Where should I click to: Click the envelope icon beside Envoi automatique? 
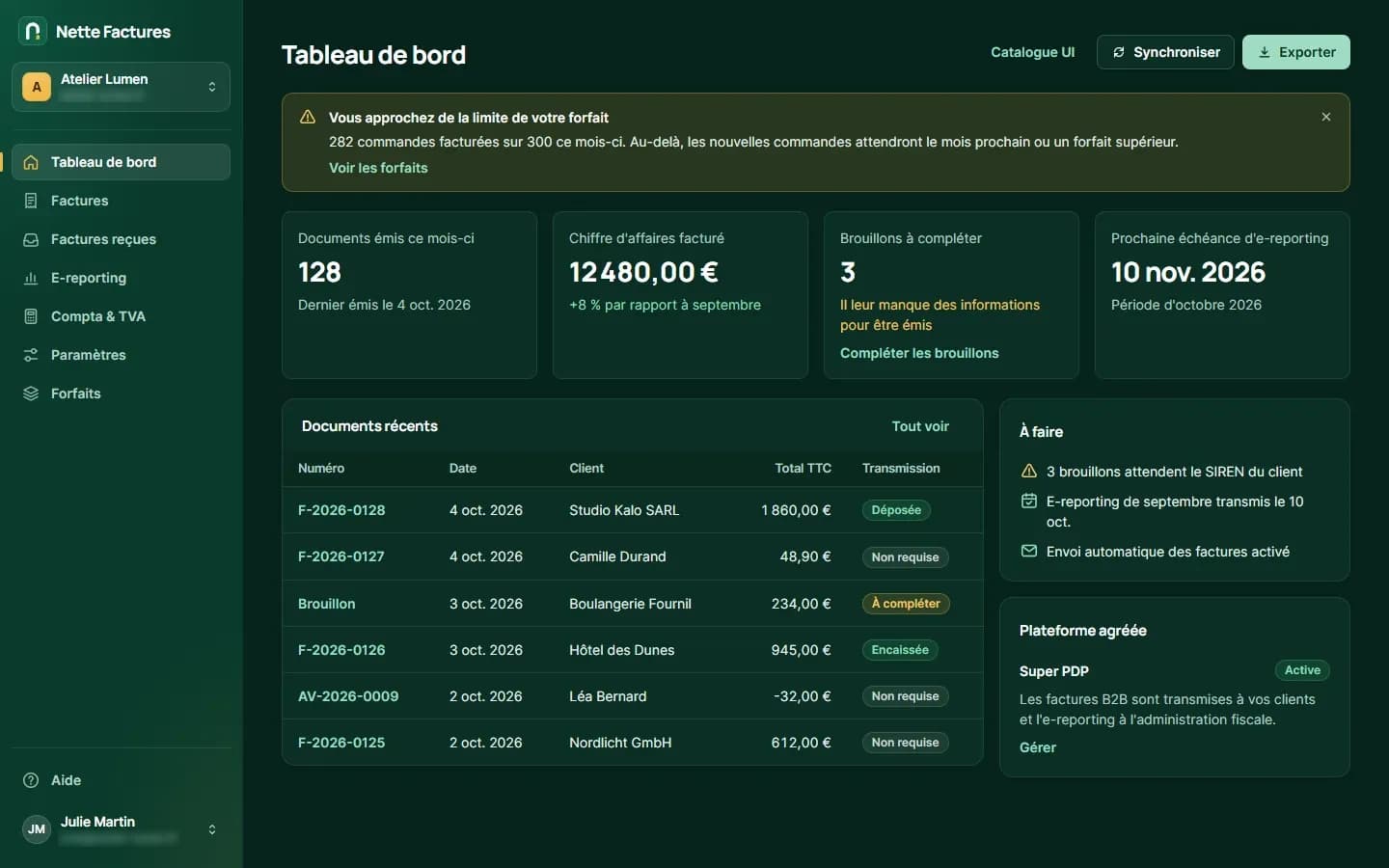(1029, 552)
